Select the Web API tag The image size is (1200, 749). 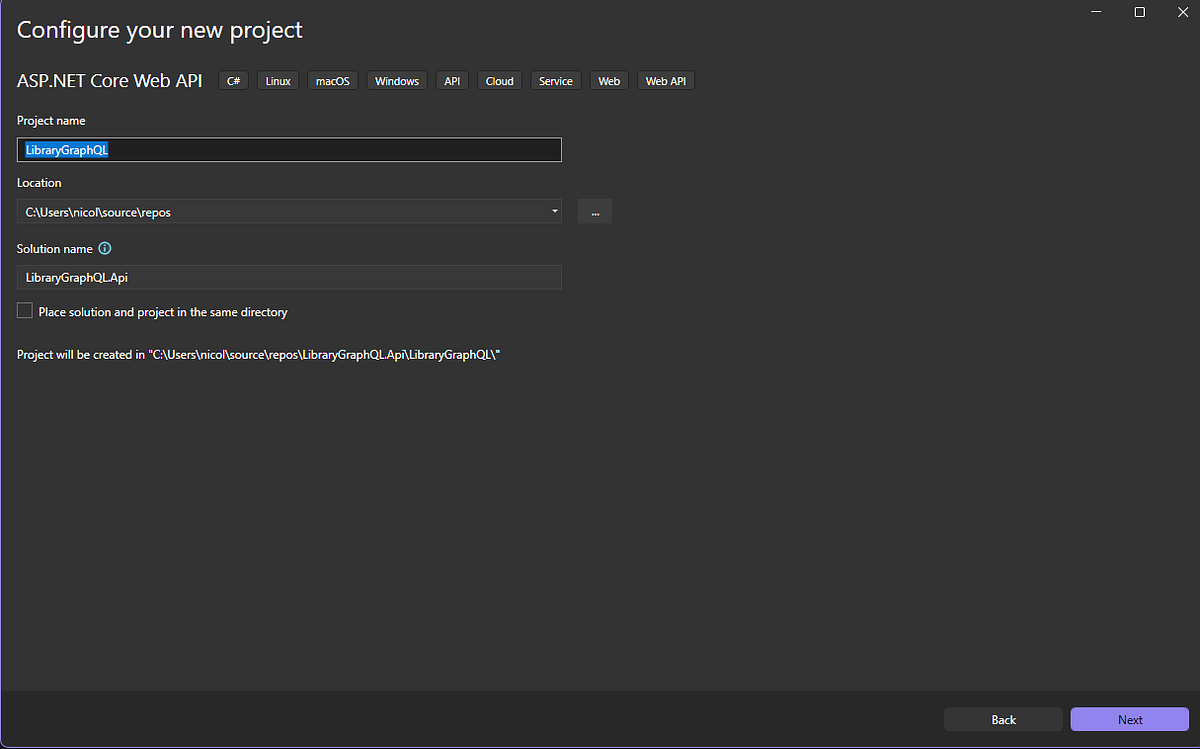pyautogui.click(x=665, y=80)
